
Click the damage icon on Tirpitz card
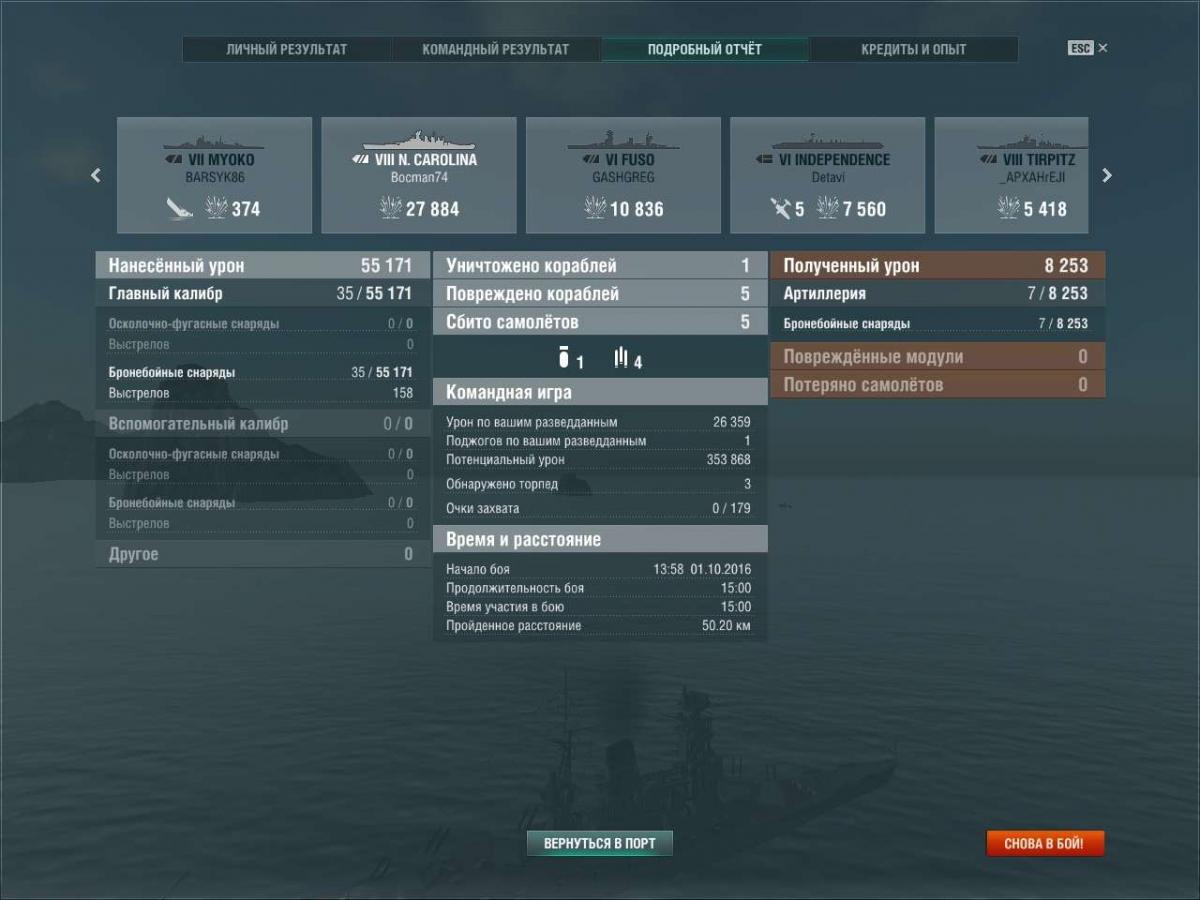1008,208
